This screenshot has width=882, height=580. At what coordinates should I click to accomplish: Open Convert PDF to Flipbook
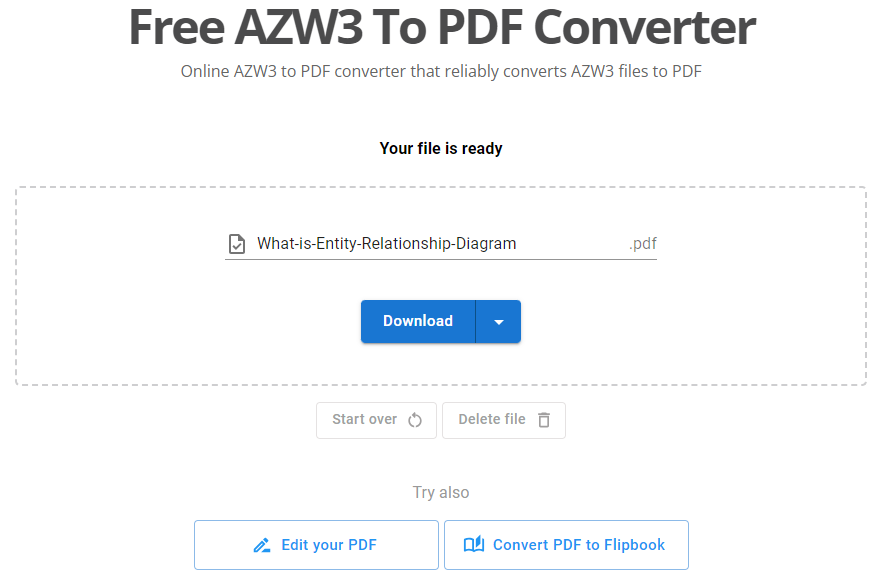(x=566, y=545)
